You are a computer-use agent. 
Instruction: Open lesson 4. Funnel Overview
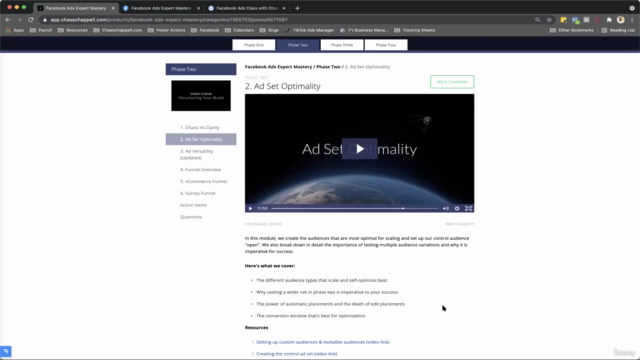click(x=200, y=170)
